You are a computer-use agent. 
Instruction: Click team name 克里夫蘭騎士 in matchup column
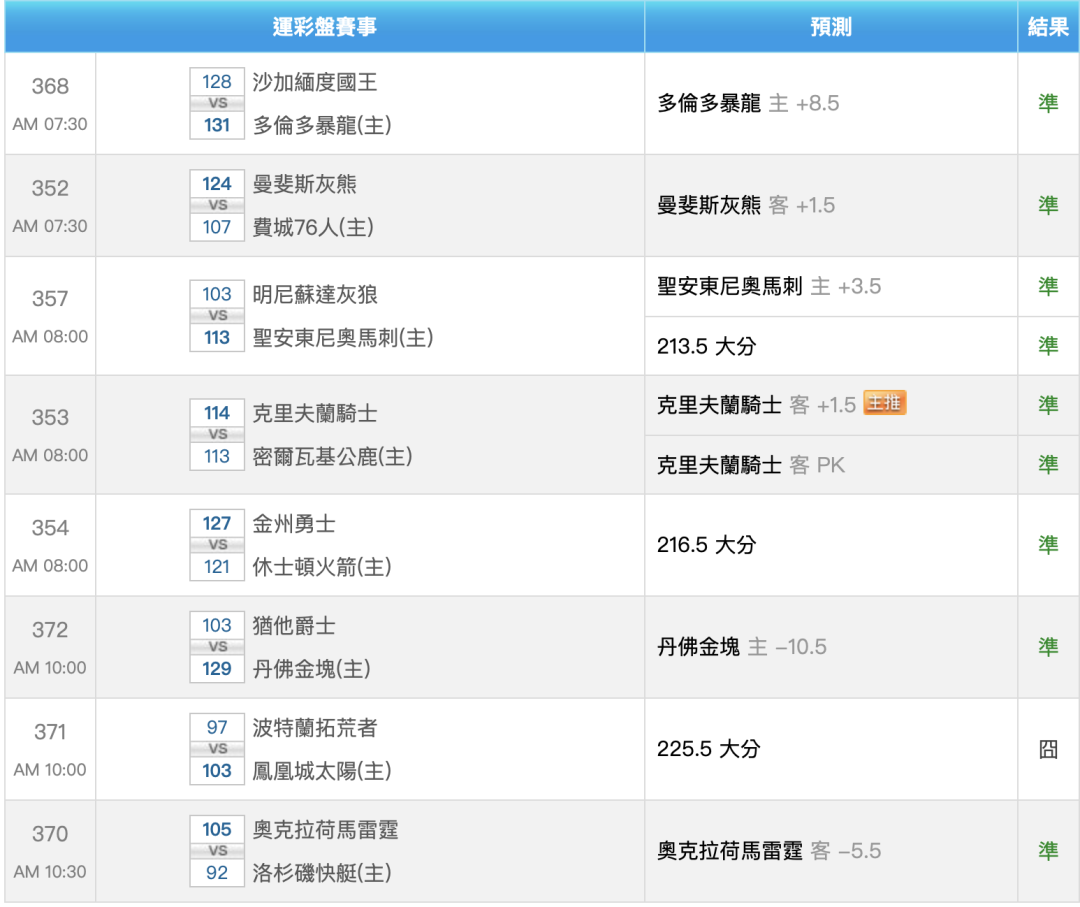click(x=315, y=413)
